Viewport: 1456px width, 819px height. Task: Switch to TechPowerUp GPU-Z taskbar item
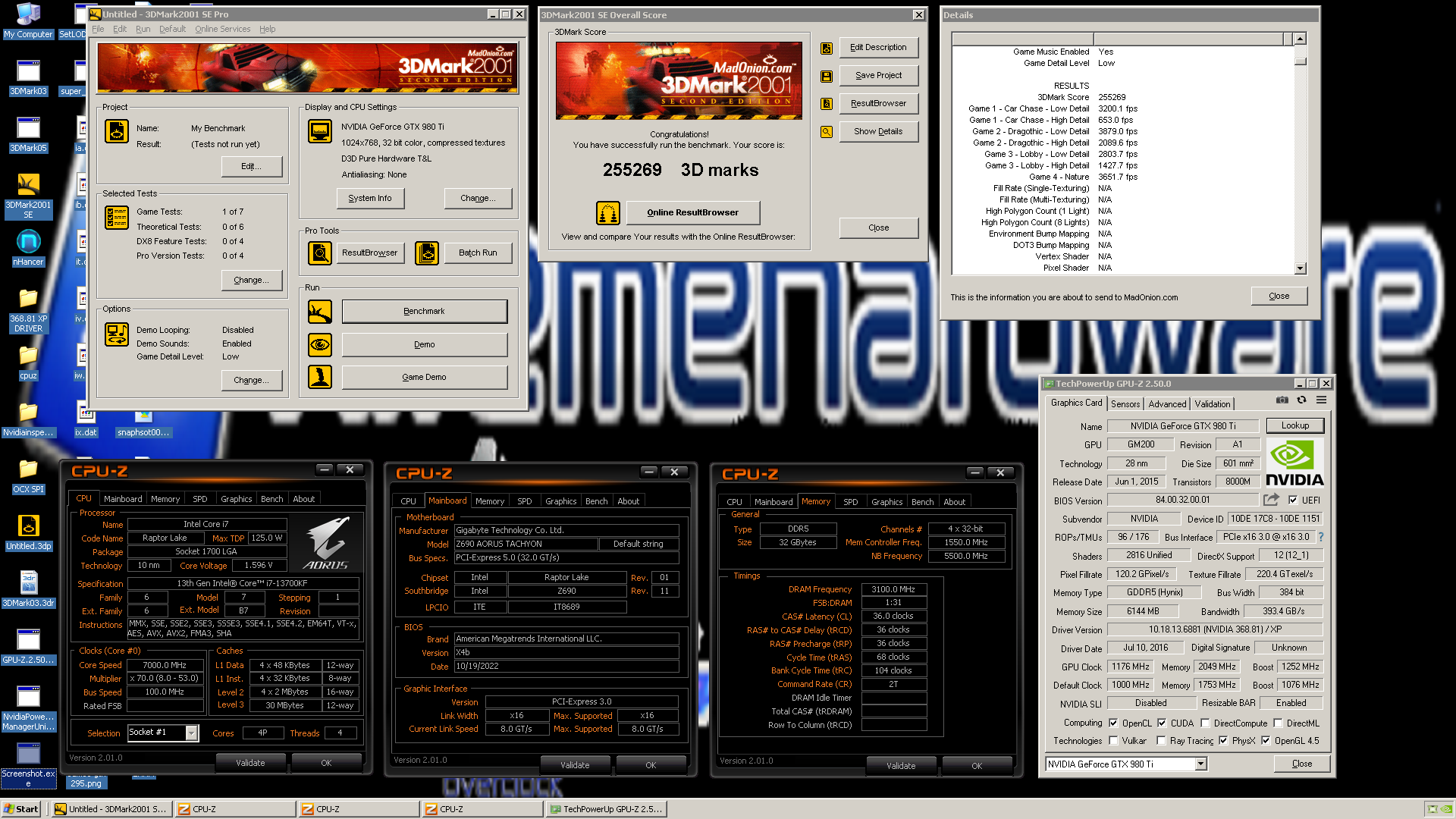pos(607,809)
